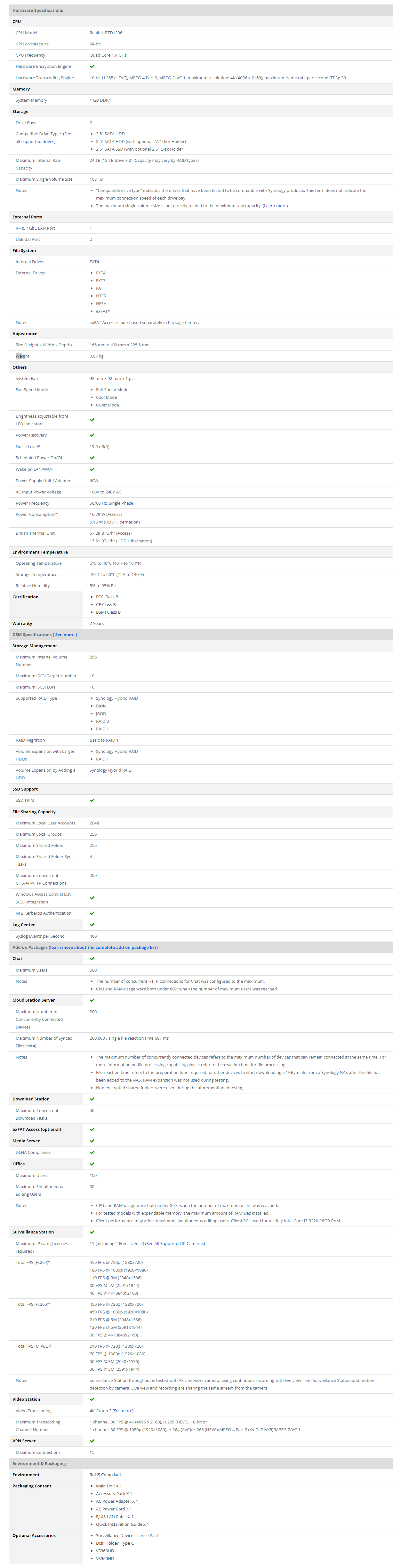The width and height of the screenshot is (401, 1568).
Task: Click the 'Quad Core 1.4 GHz' value
Action: pyautogui.click(x=108, y=55)
